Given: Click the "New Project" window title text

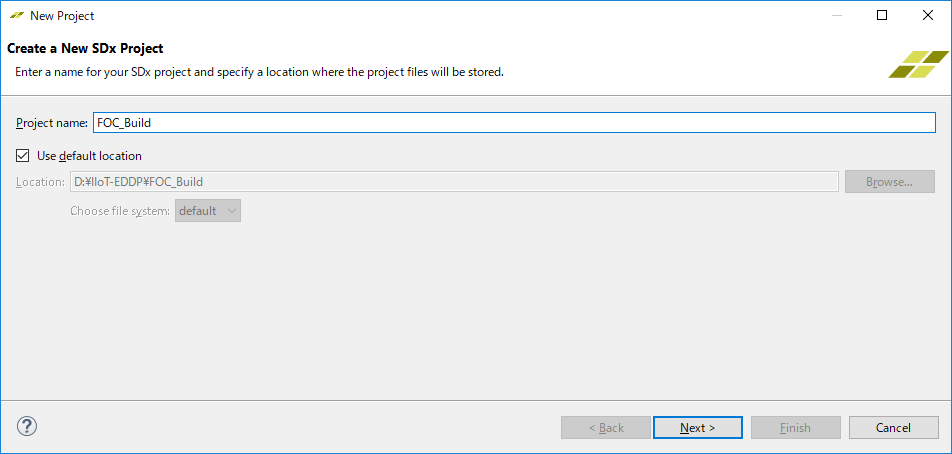Looking at the screenshot, I should coord(62,16).
